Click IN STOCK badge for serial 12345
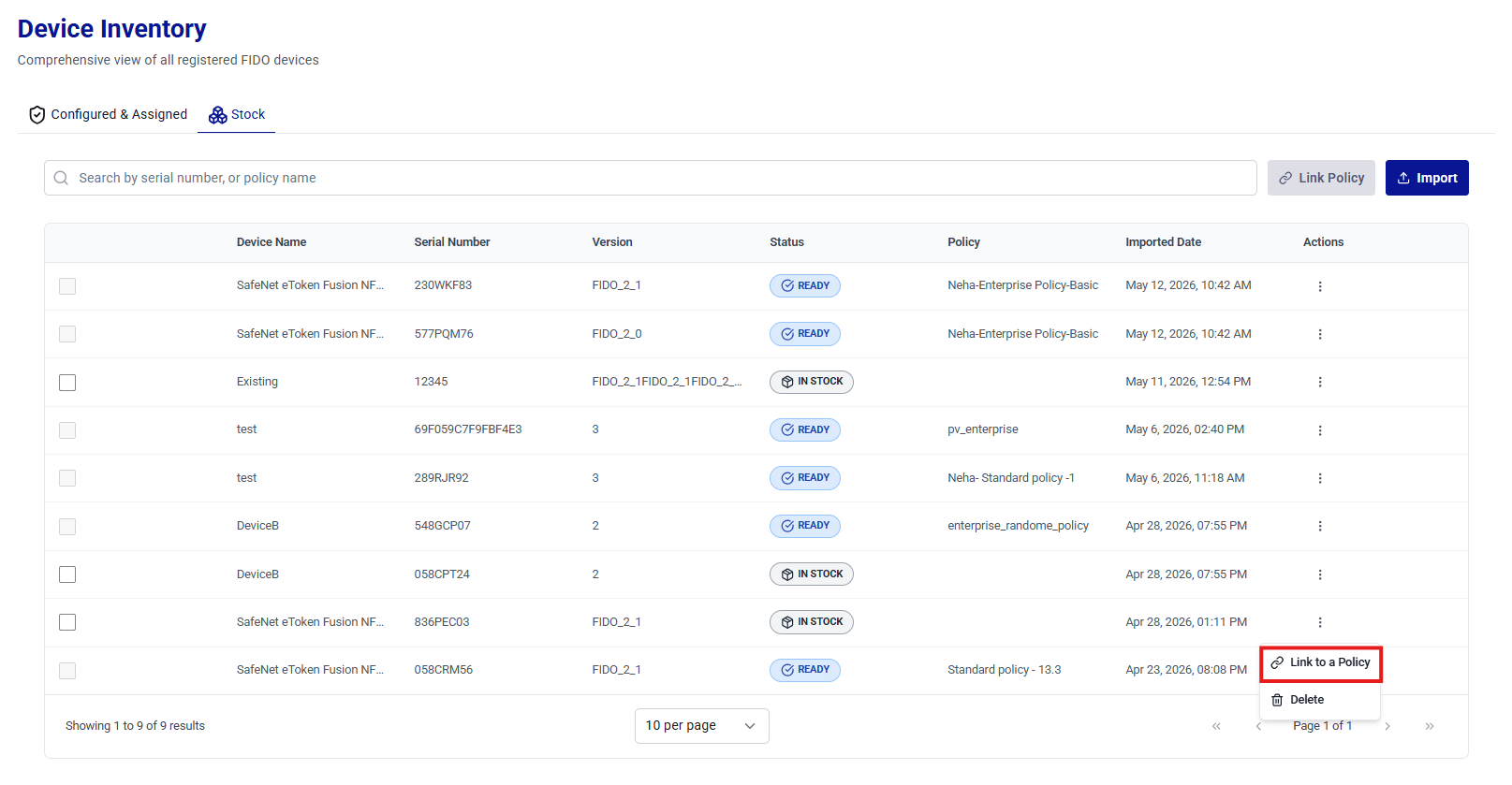 click(812, 382)
